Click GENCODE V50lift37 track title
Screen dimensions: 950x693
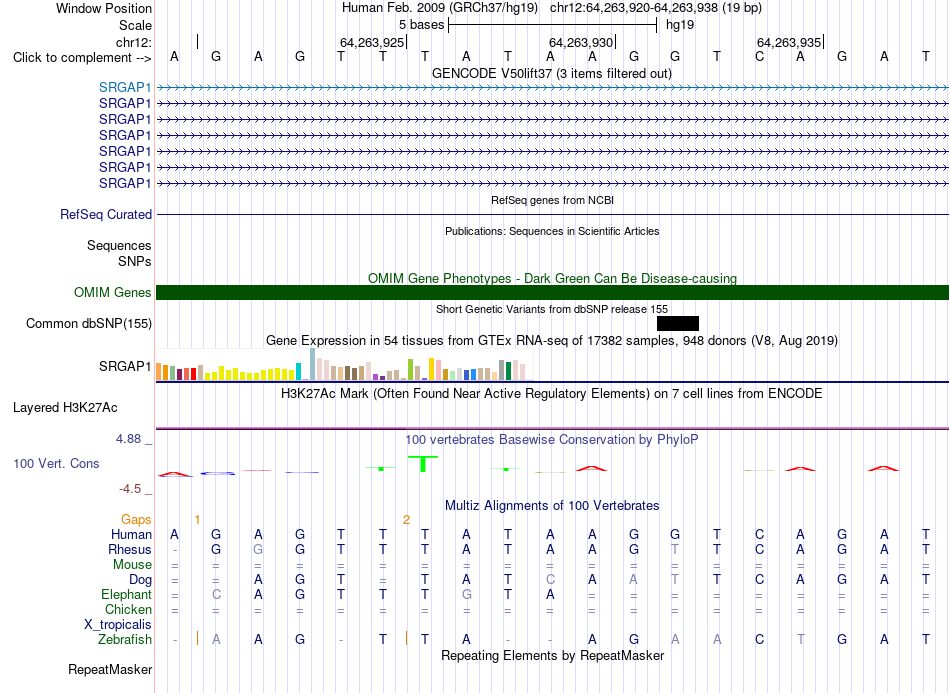[552, 74]
